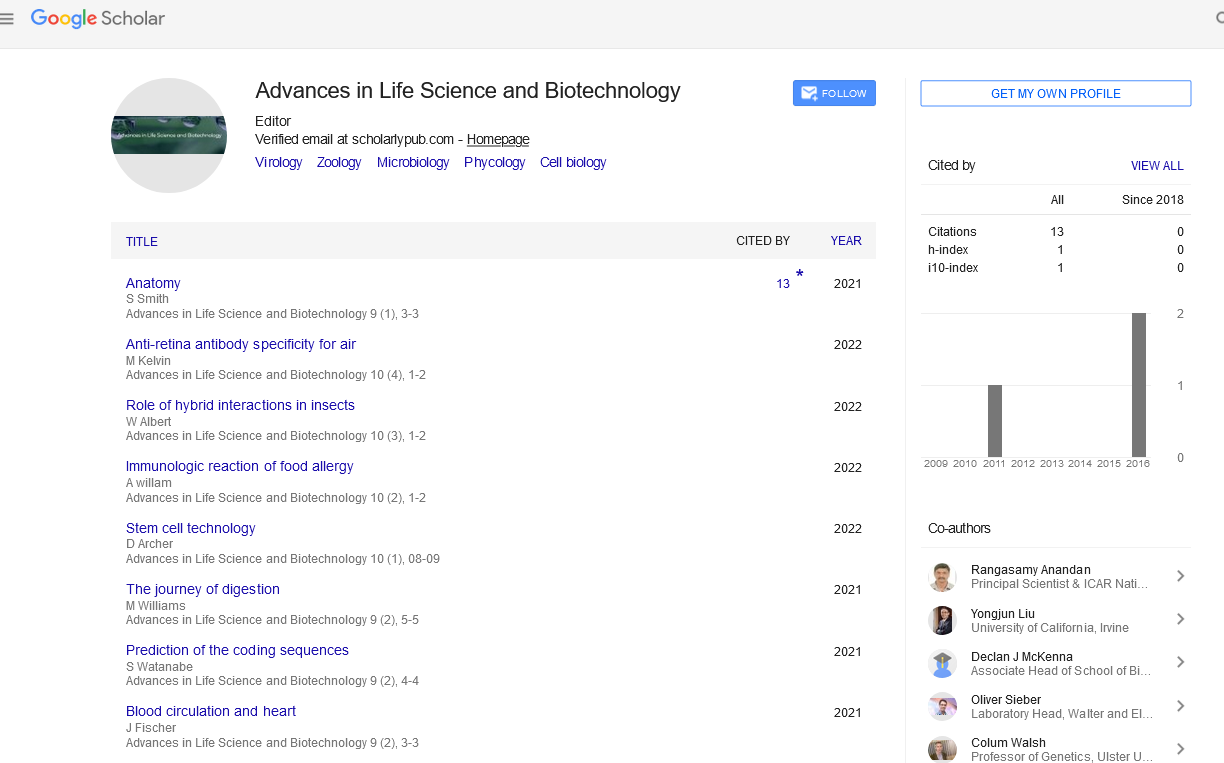Open the 13 citations count link
This screenshot has height=763, width=1224.
(783, 284)
